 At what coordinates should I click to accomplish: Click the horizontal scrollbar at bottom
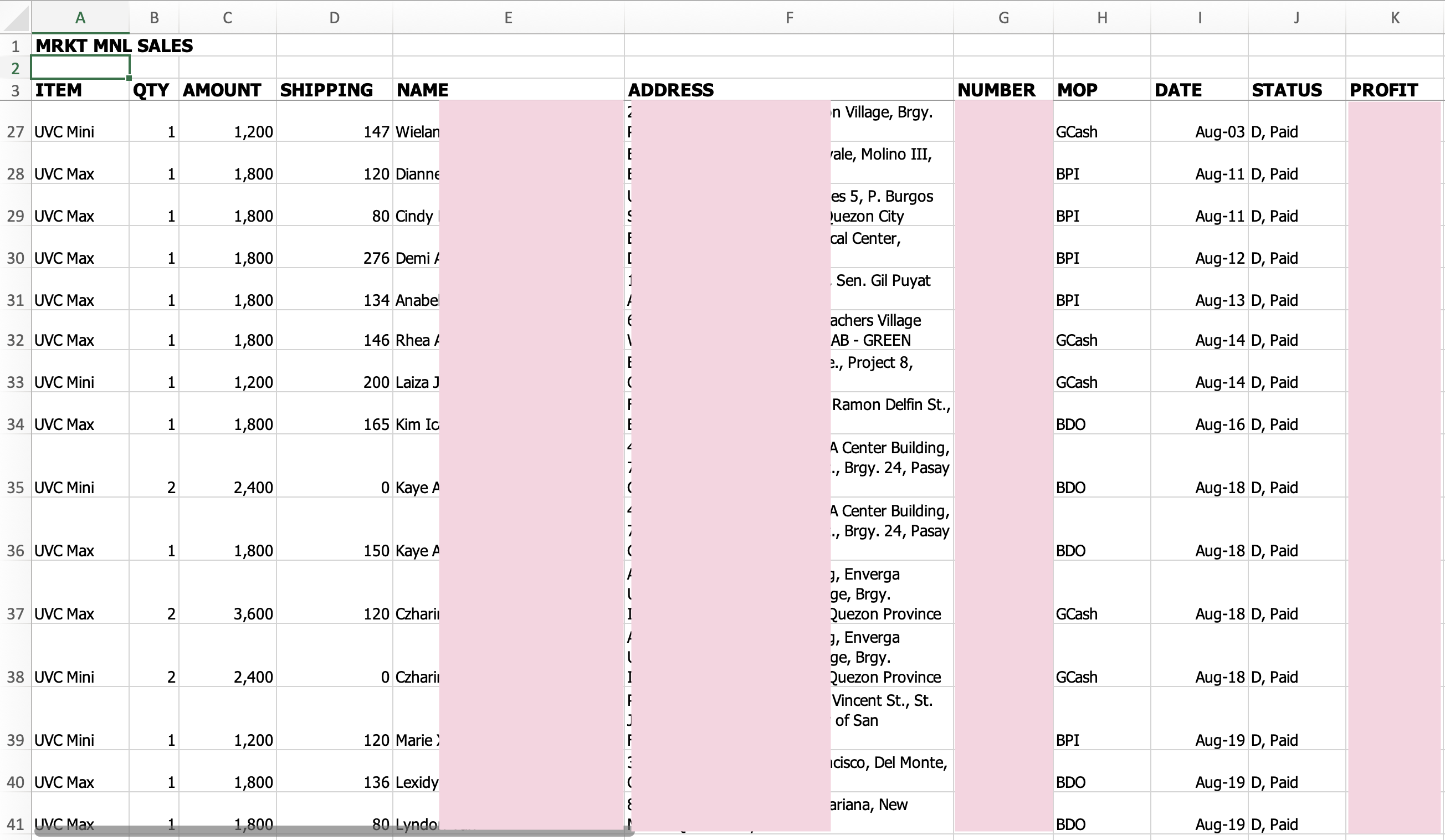pos(332,831)
